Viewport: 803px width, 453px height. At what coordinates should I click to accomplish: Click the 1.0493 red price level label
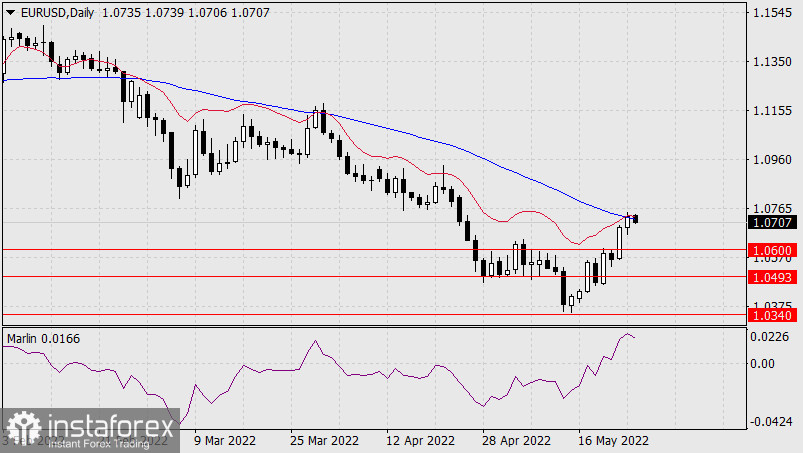click(x=773, y=277)
